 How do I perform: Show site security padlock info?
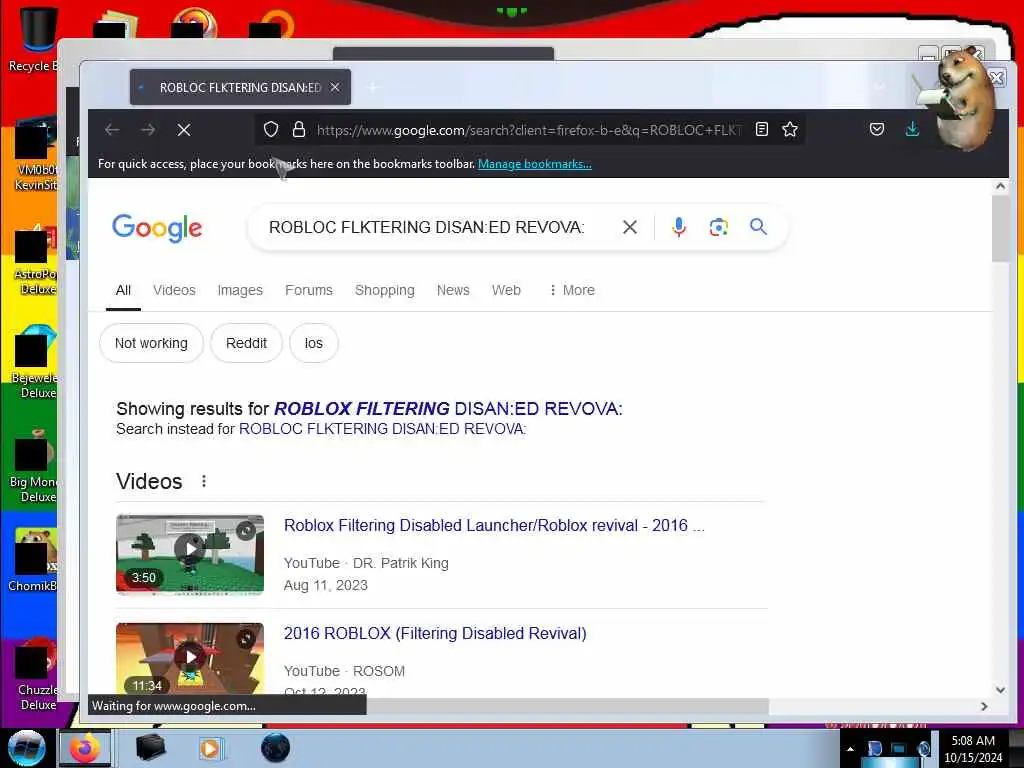pyautogui.click(x=298, y=129)
